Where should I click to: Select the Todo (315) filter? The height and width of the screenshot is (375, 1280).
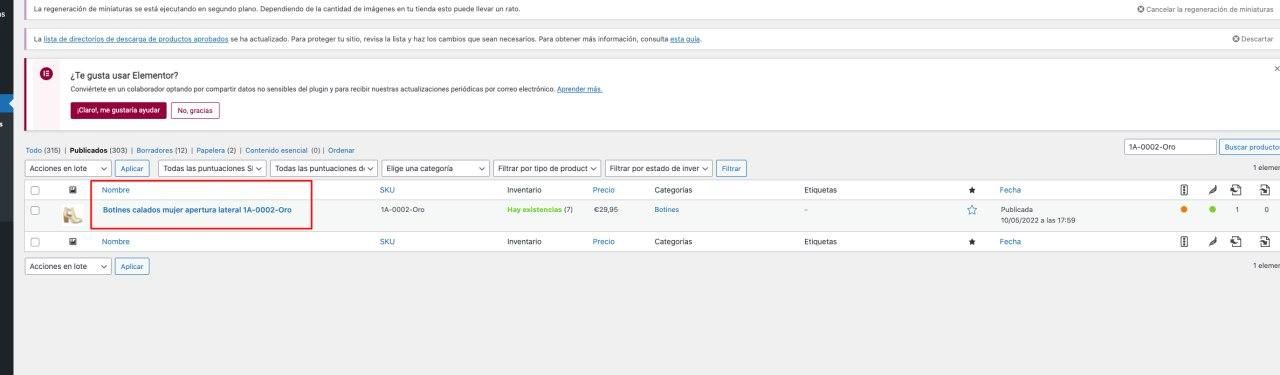[43, 150]
